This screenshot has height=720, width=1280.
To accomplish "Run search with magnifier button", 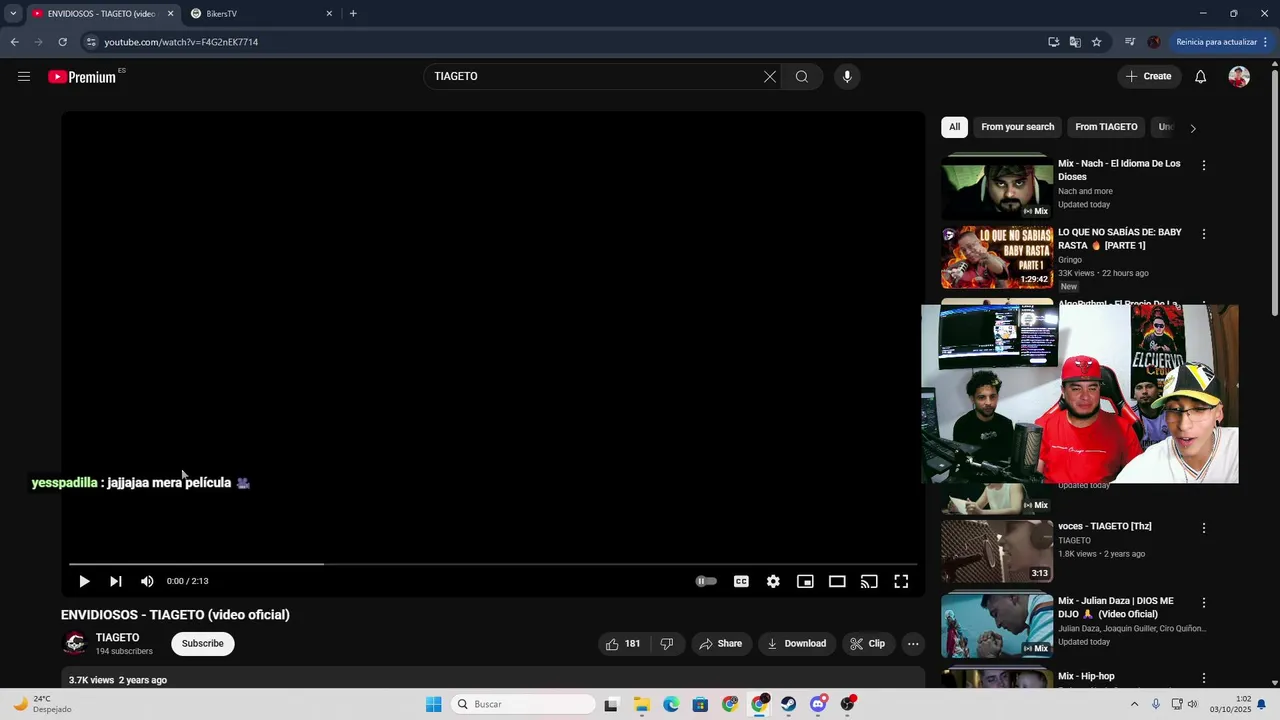I will (802, 77).
